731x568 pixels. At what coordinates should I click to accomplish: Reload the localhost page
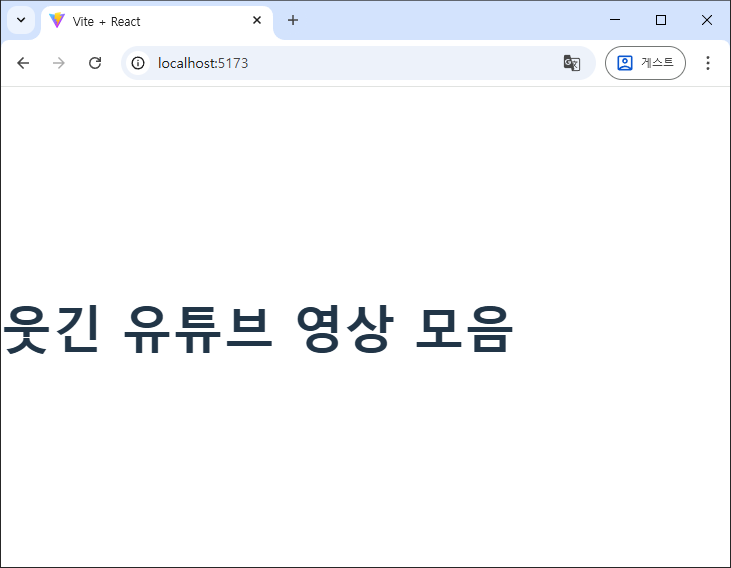click(x=95, y=63)
